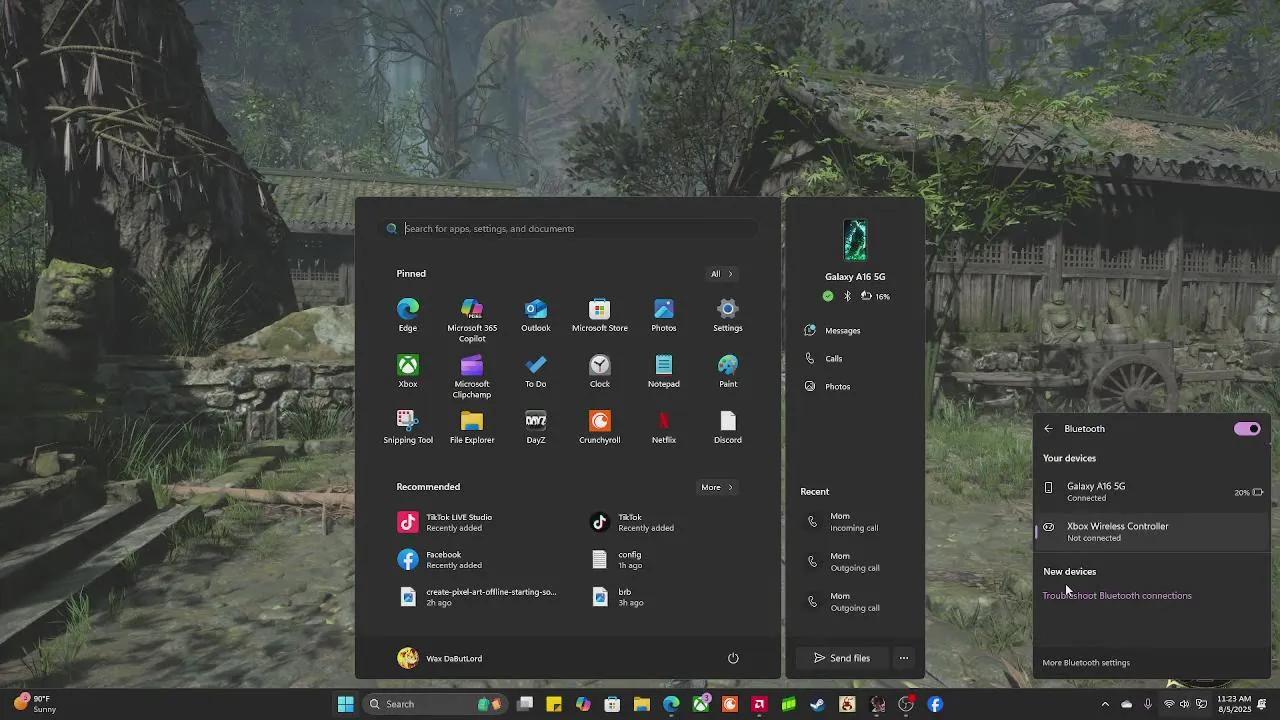Open Microsoft Clipchamp
This screenshot has width=1280, height=720.
472,376
